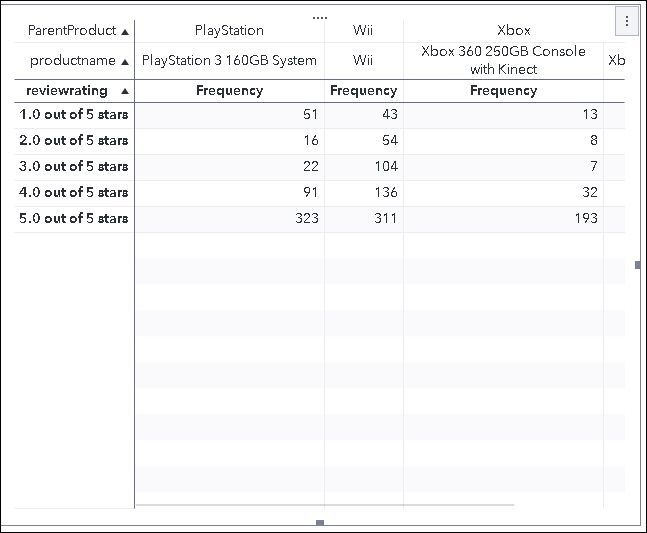Click the dotted drag handle at top
Viewport: 647px width, 533px height.
coord(320,18)
